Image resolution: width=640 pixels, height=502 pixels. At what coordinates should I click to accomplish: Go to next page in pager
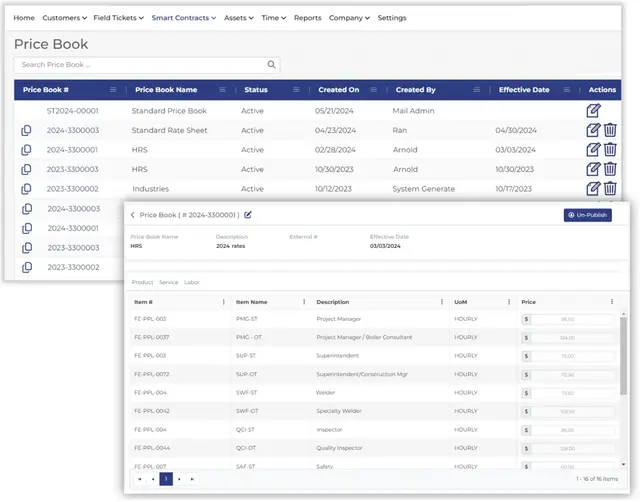179,479
